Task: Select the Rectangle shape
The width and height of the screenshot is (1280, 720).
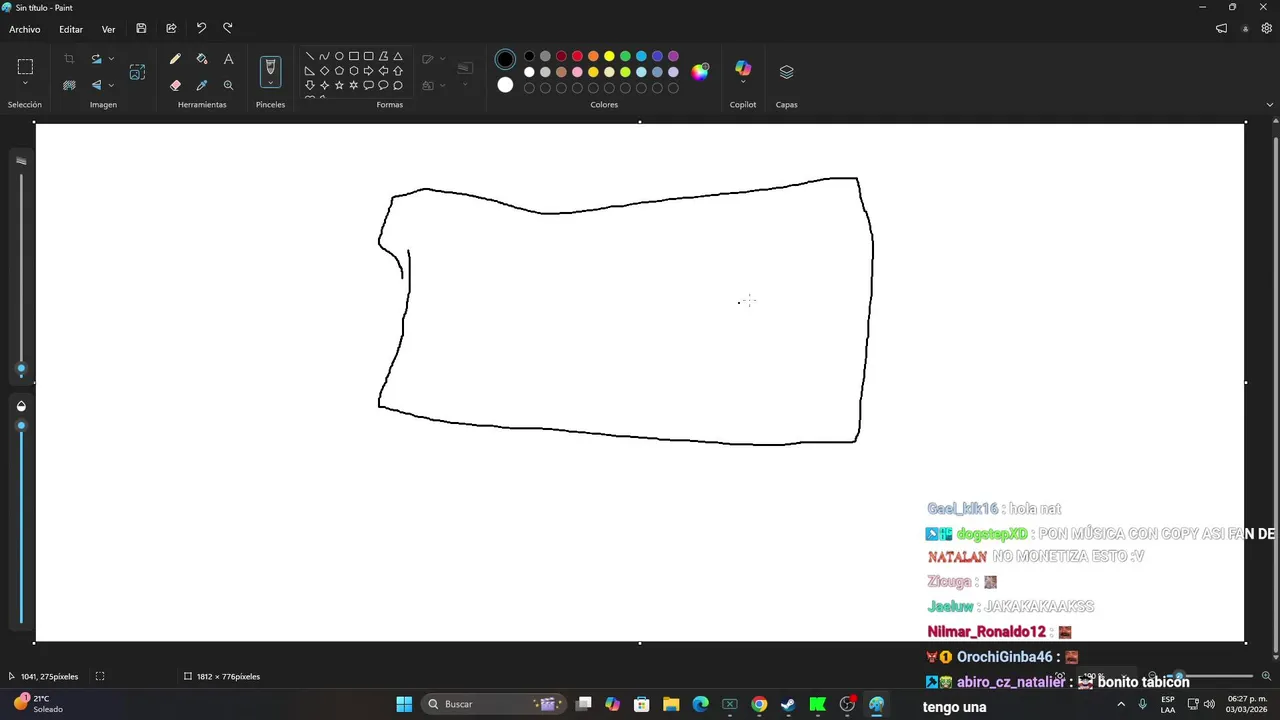Action: [354, 56]
